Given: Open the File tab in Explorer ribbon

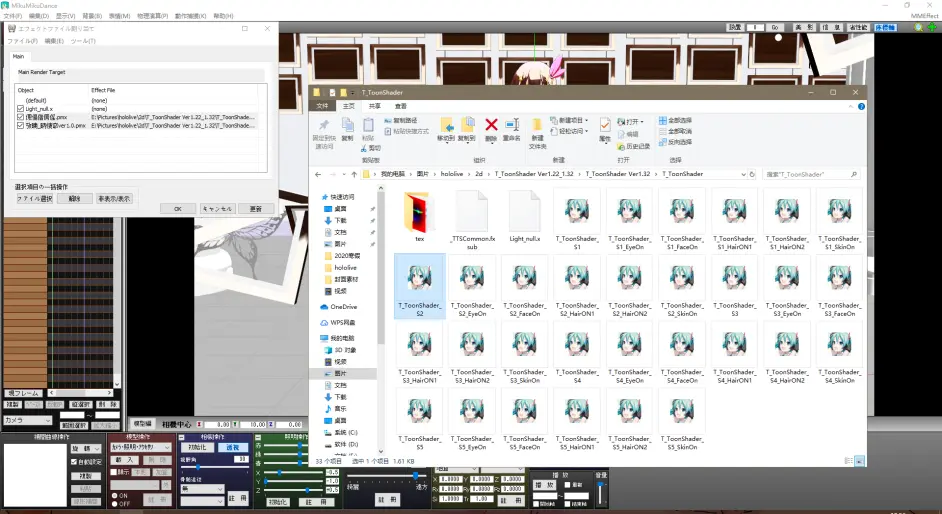Looking at the screenshot, I should [x=323, y=106].
